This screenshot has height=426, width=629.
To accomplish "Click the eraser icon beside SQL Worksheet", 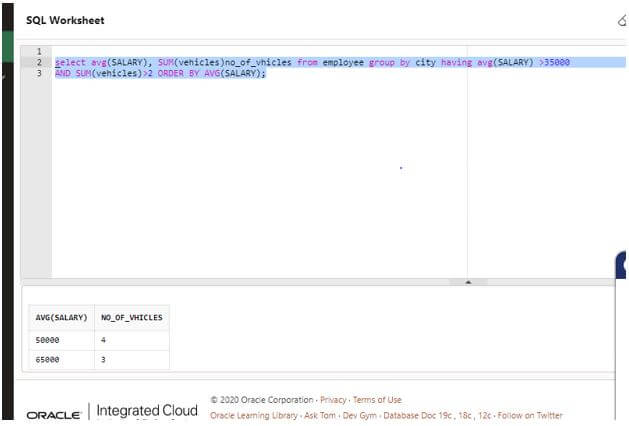I will pyautogui.click(x=623, y=20).
